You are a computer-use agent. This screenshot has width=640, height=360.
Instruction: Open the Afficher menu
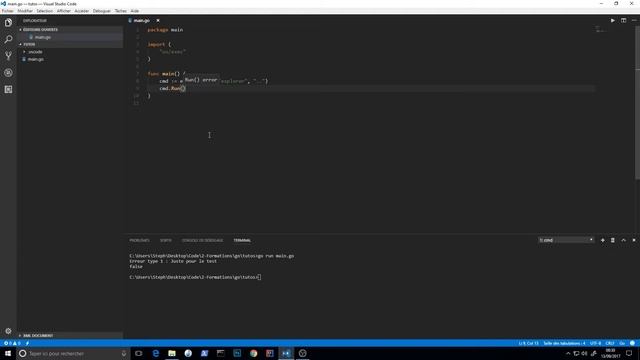pyautogui.click(x=64, y=11)
